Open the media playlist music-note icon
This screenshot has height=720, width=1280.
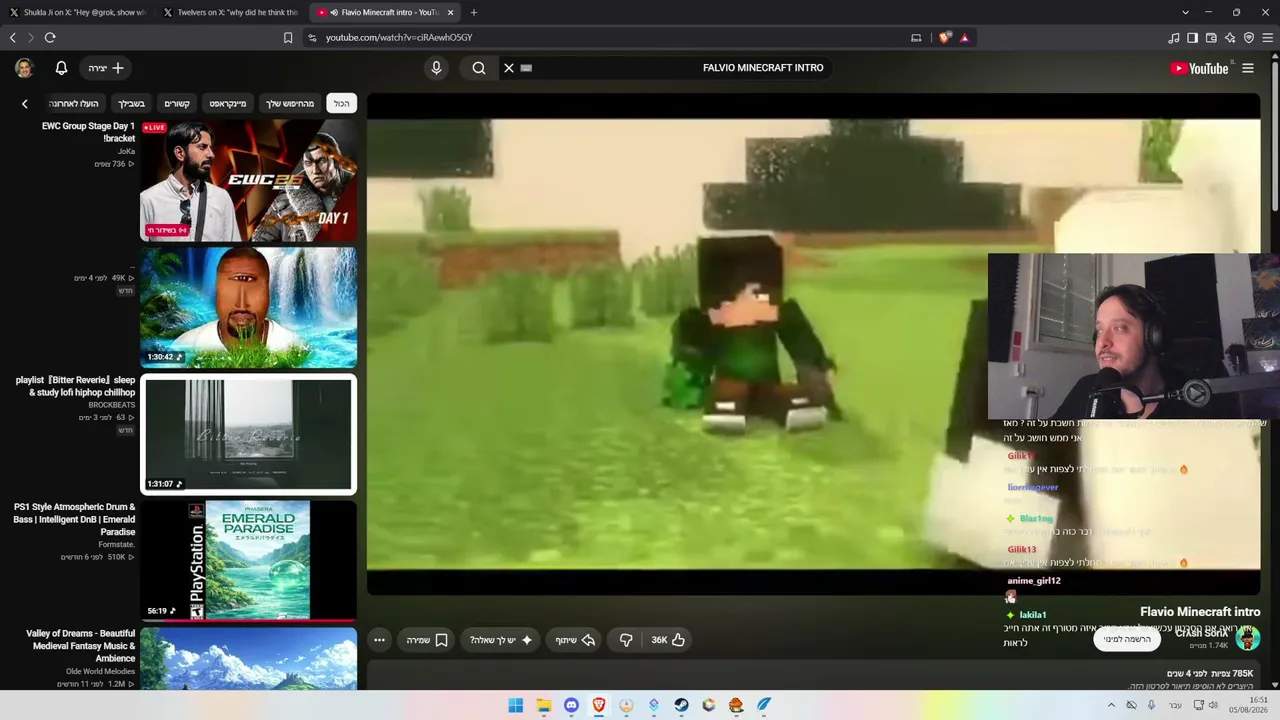click(1173, 38)
